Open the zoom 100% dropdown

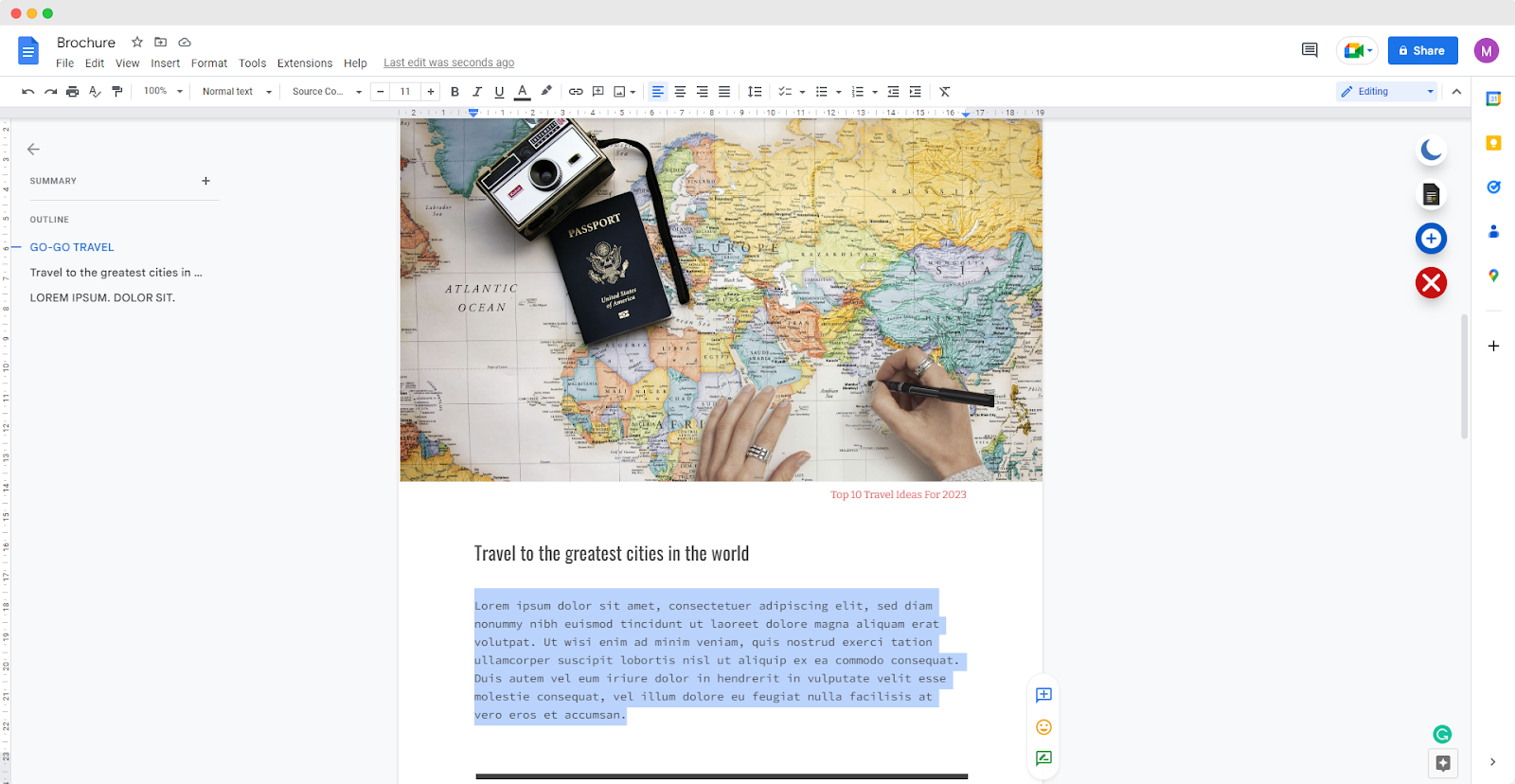point(163,92)
